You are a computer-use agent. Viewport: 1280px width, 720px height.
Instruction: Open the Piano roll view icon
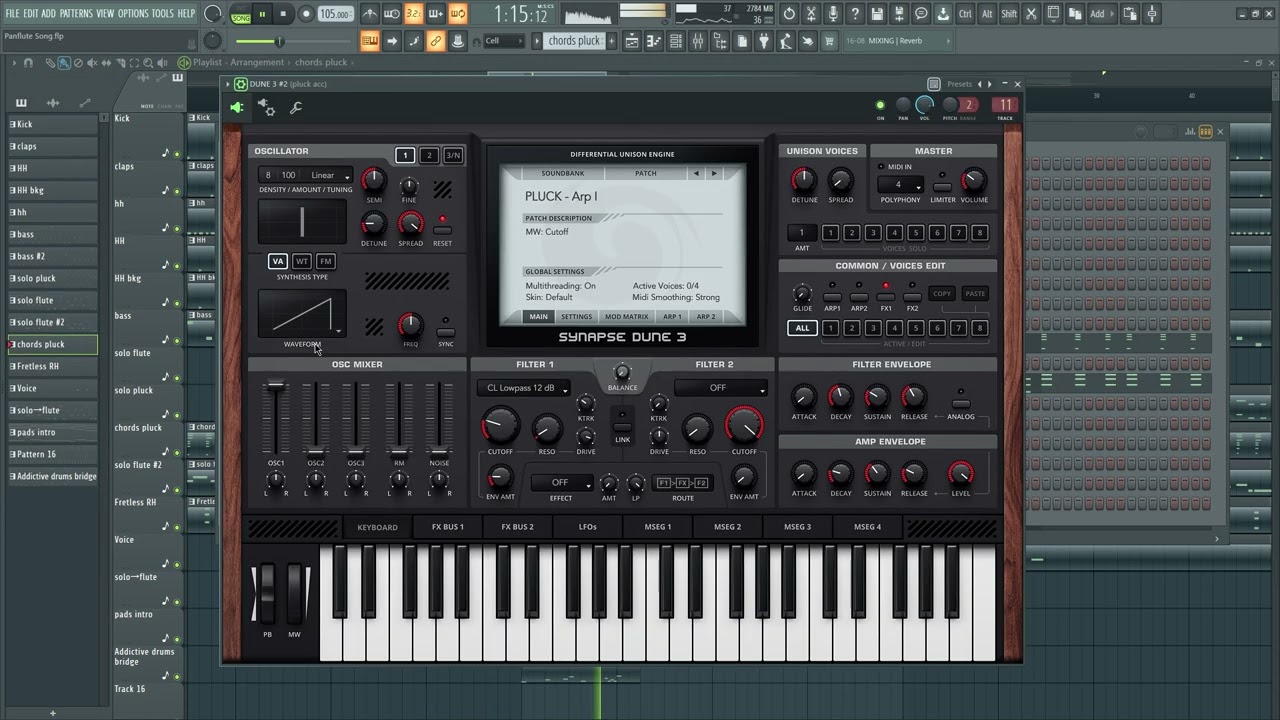(x=653, y=41)
